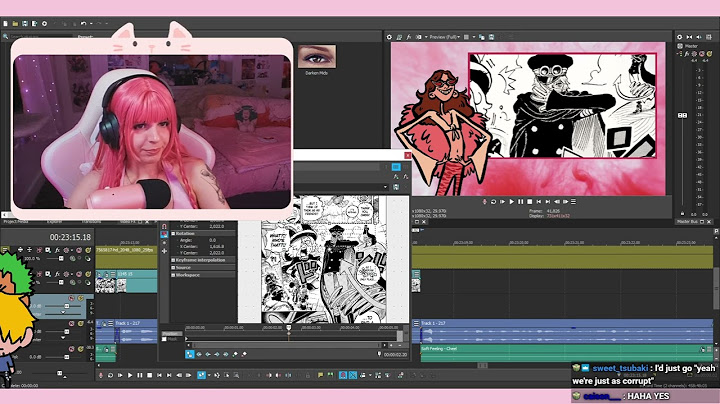Viewport: 720px width, 404px height.
Task: Pause playback in the video preview transport
Action: pos(520,202)
